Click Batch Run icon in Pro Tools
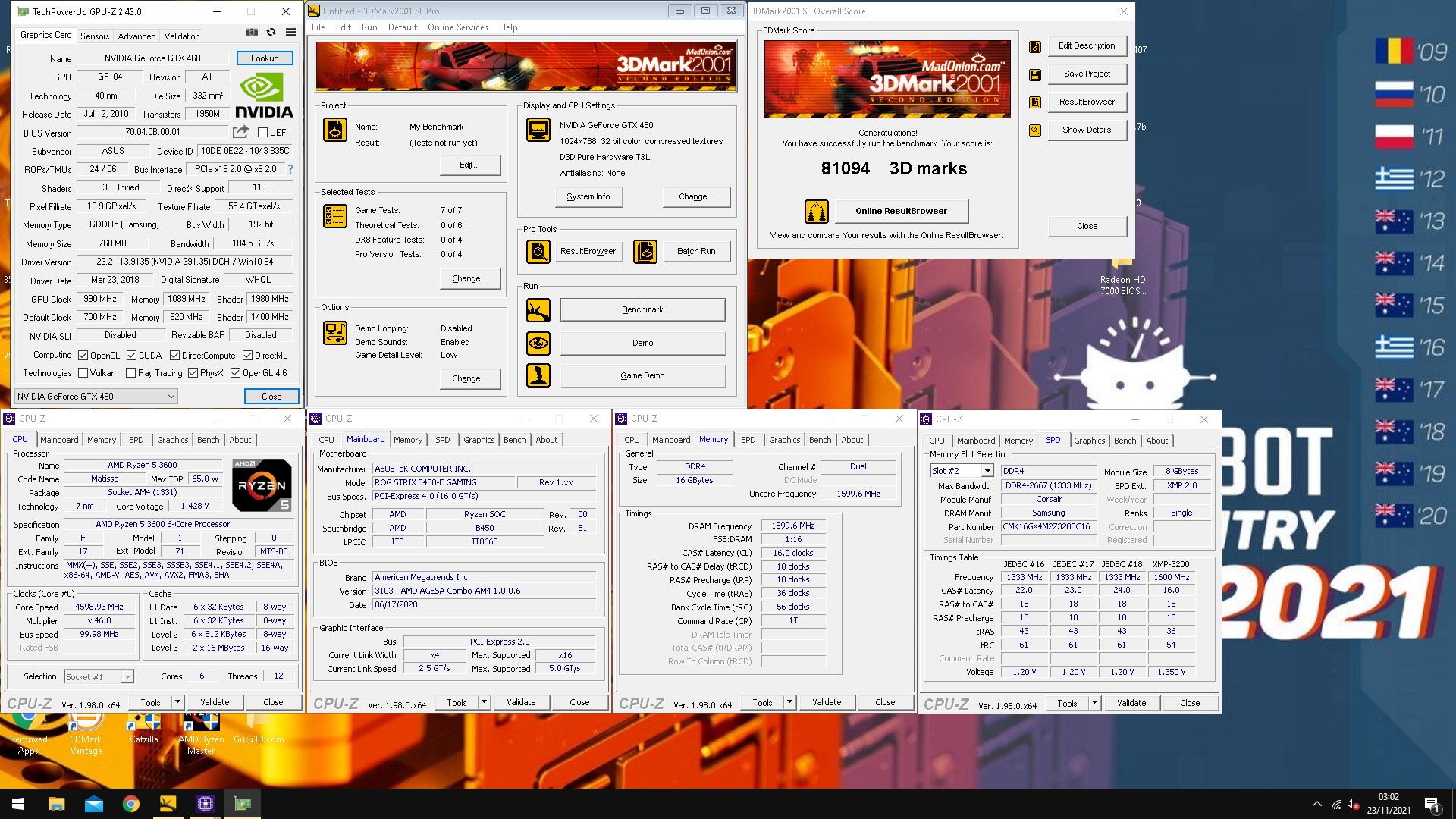This screenshot has height=819, width=1456. click(x=645, y=251)
